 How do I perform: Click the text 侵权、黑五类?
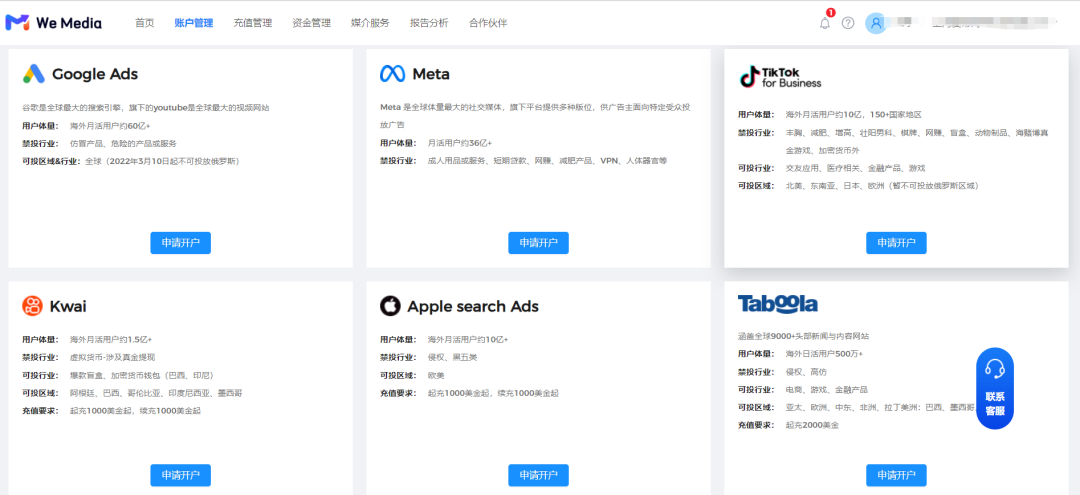tap(453, 357)
